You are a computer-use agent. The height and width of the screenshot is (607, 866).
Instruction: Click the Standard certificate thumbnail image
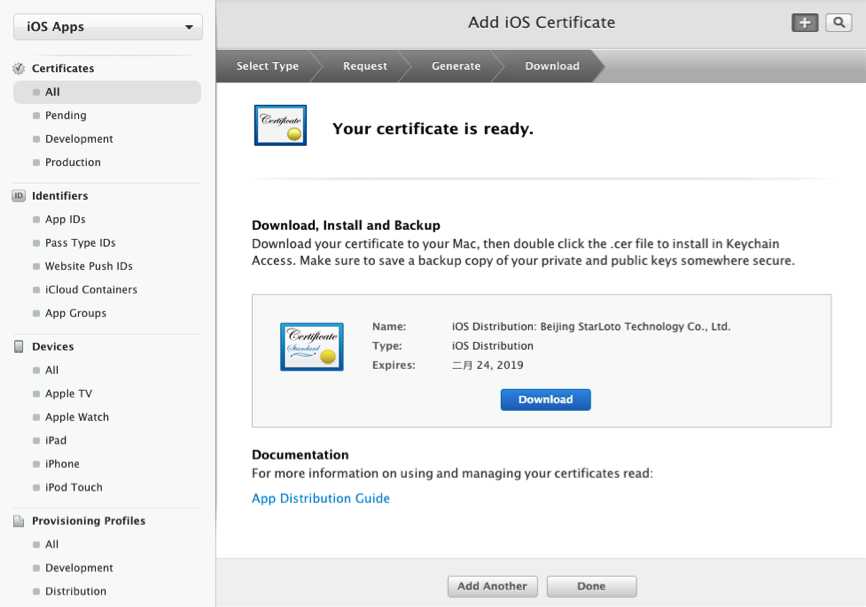pos(312,347)
